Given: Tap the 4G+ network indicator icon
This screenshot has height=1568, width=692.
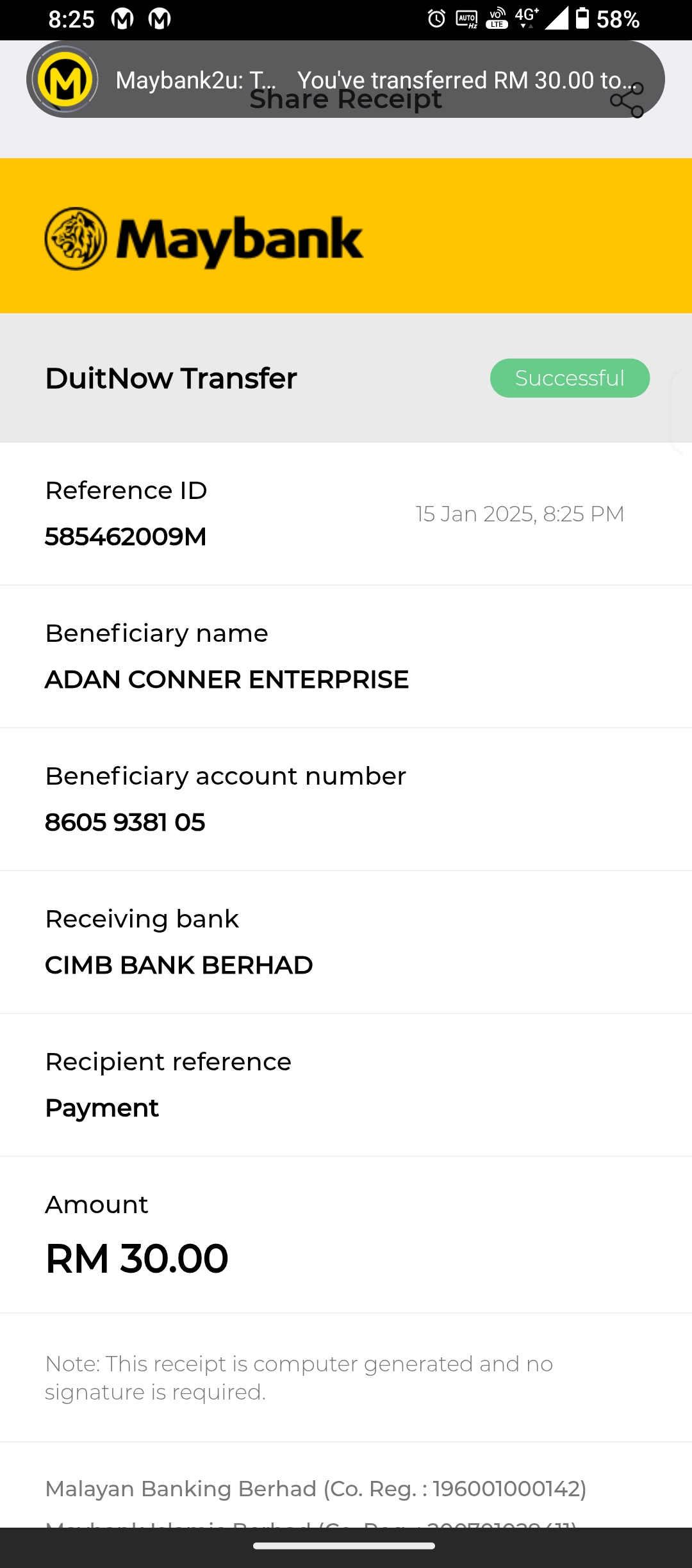Looking at the screenshot, I should [527, 17].
